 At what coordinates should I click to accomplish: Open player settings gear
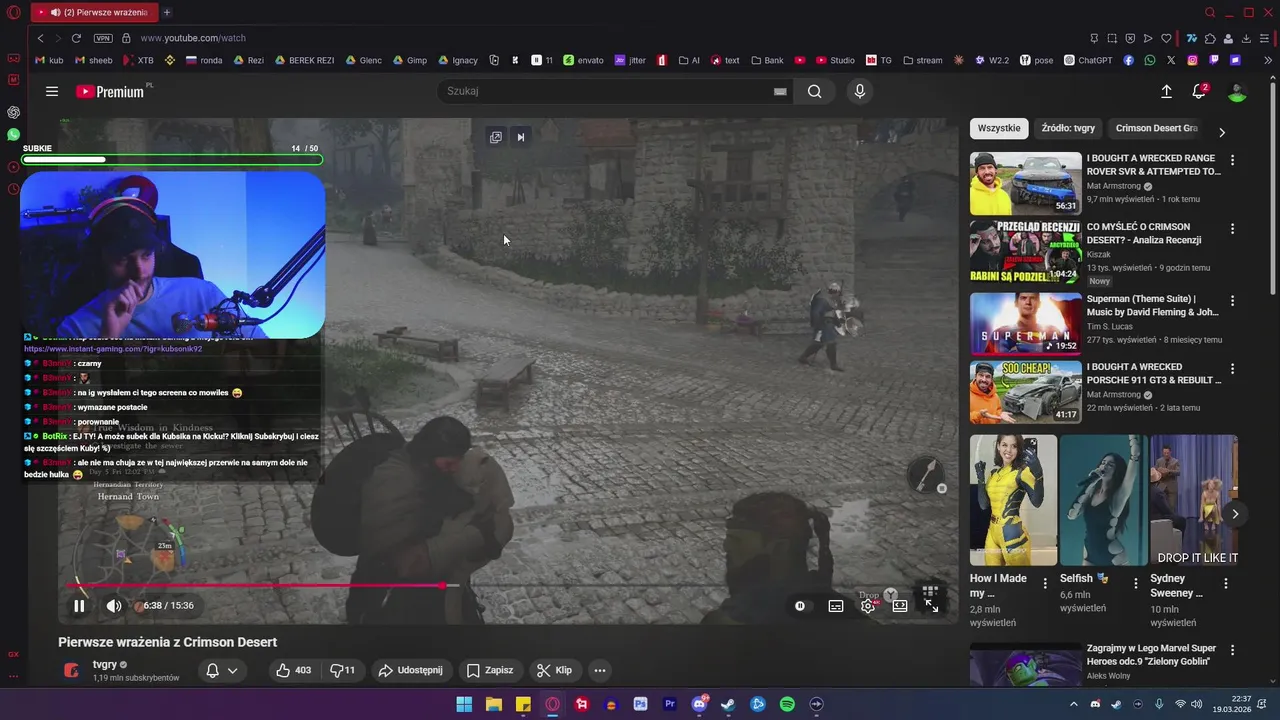[868, 606]
